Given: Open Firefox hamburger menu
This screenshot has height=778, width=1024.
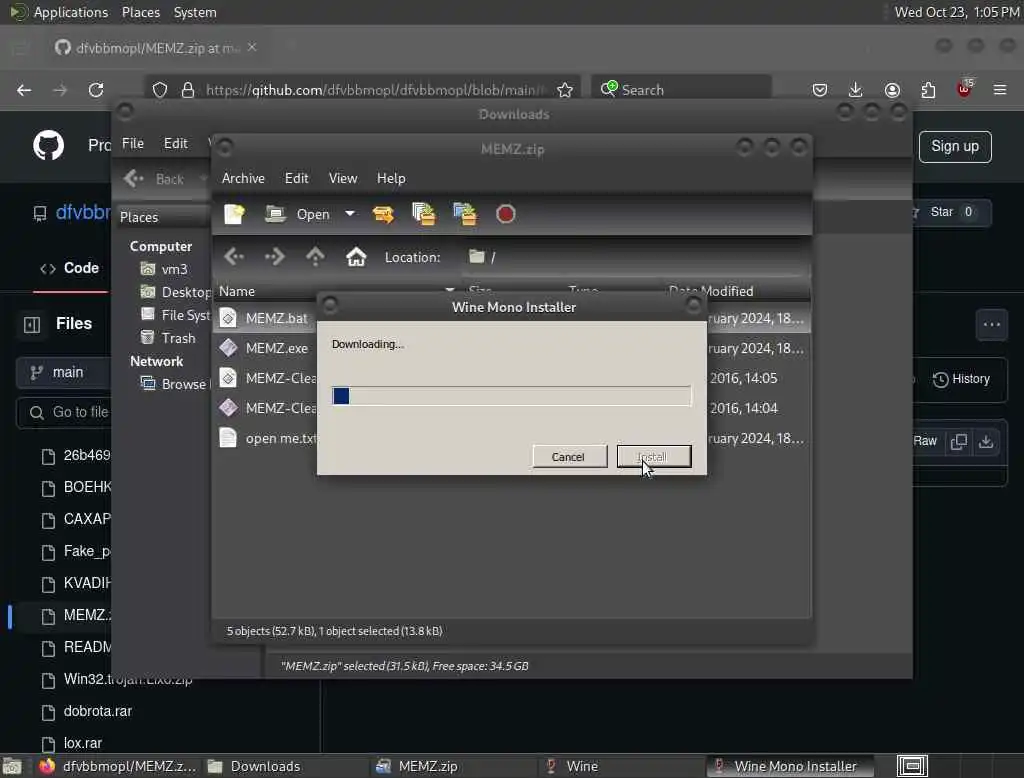Looking at the screenshot, I should pyautogui.click(x=1000, y=90).
